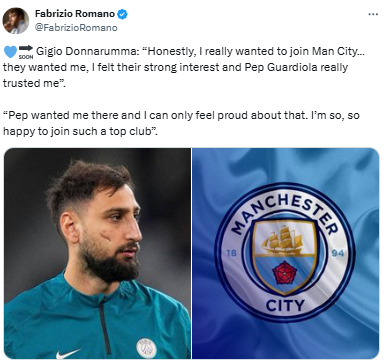Open the left photo of Donnarumma
The height and width of the screenshot is (364, 384).
(97, 253)
